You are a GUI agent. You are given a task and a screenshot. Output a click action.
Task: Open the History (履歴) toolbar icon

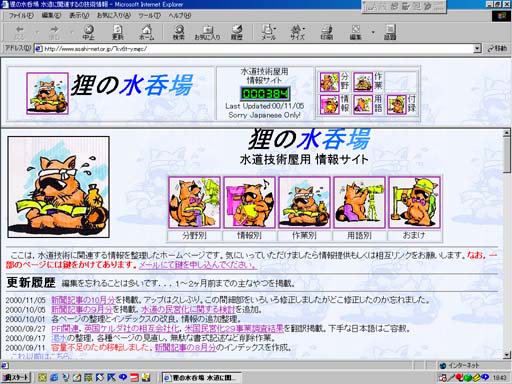[x=237, y=32]
